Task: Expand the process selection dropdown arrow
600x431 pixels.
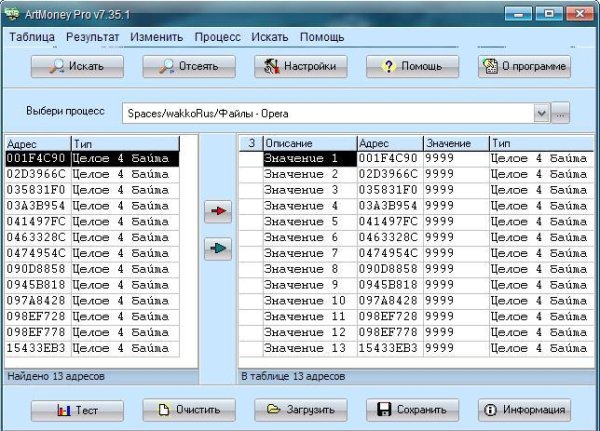Action: (x=542, y=113)
